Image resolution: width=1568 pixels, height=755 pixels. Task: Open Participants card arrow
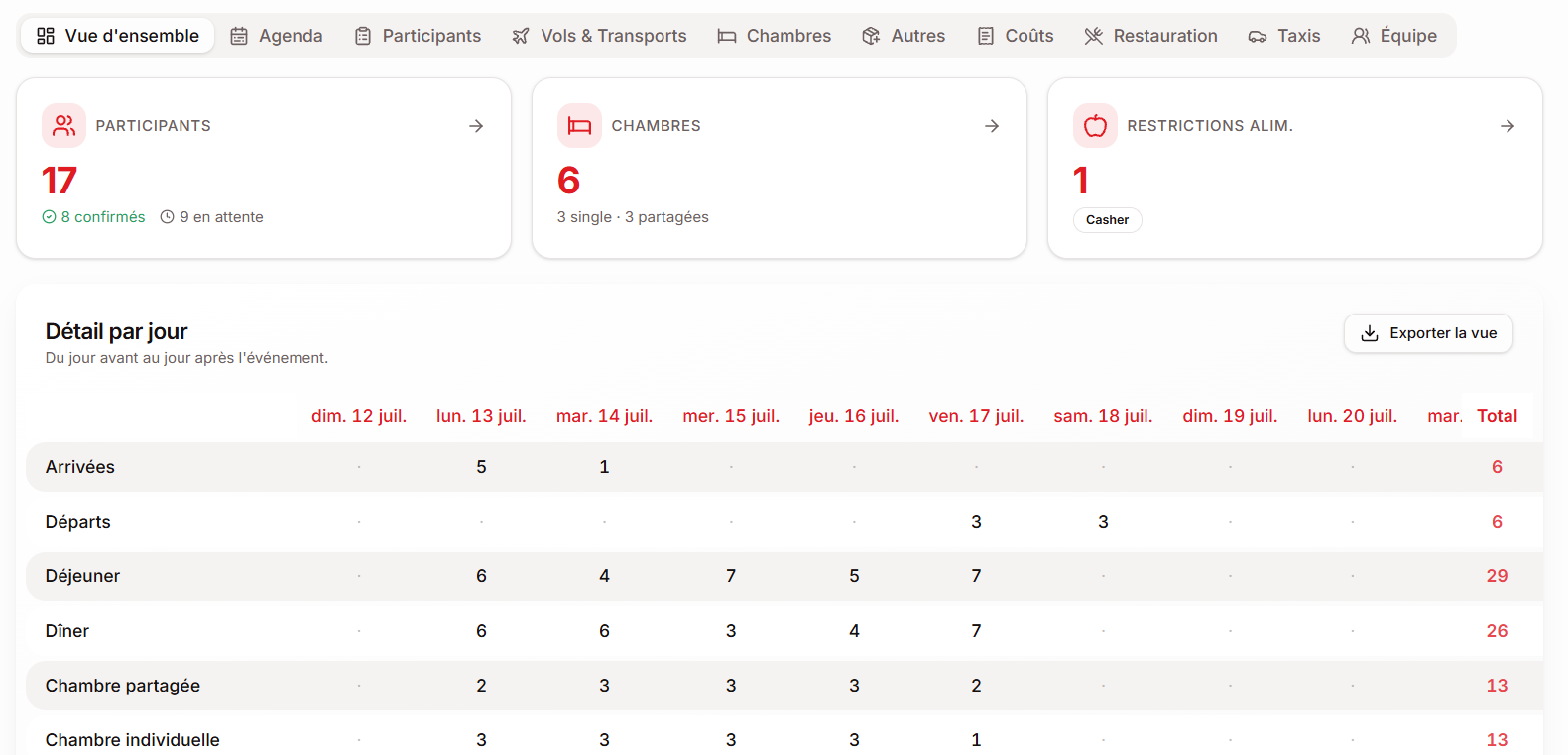pyautogui.click(x=476, y=126)
